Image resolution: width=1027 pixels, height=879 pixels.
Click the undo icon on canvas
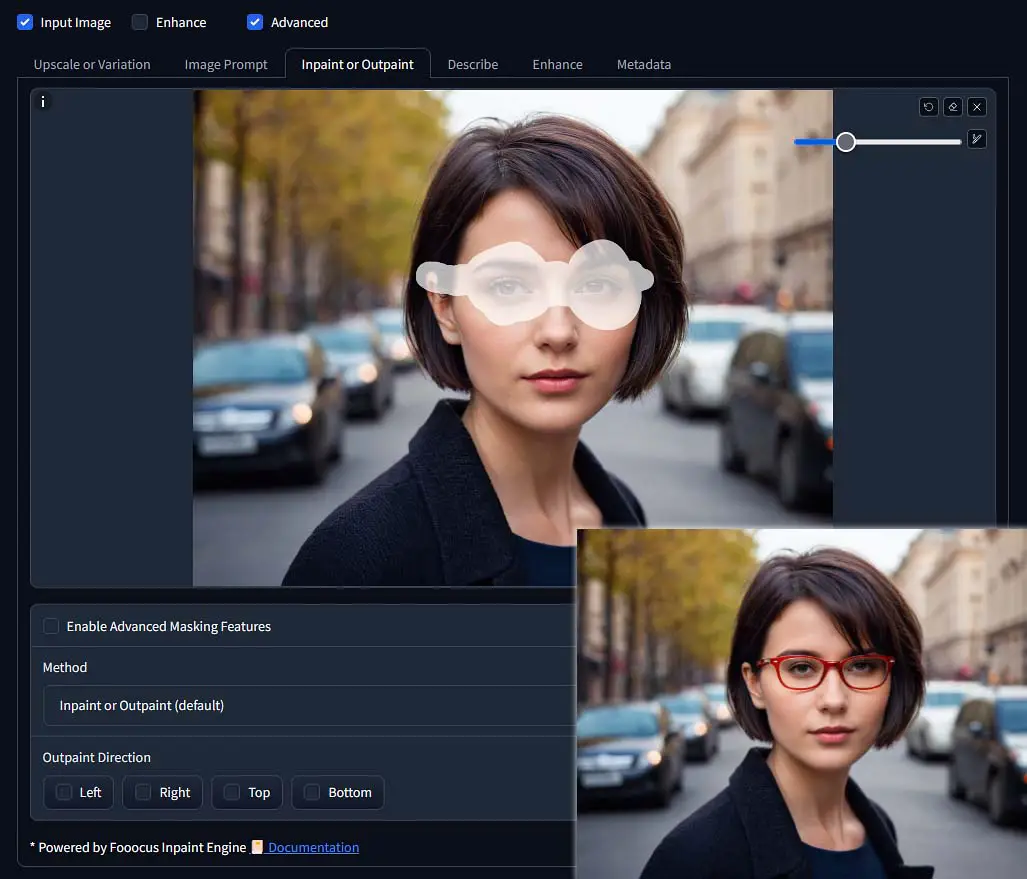click(928, 107)
